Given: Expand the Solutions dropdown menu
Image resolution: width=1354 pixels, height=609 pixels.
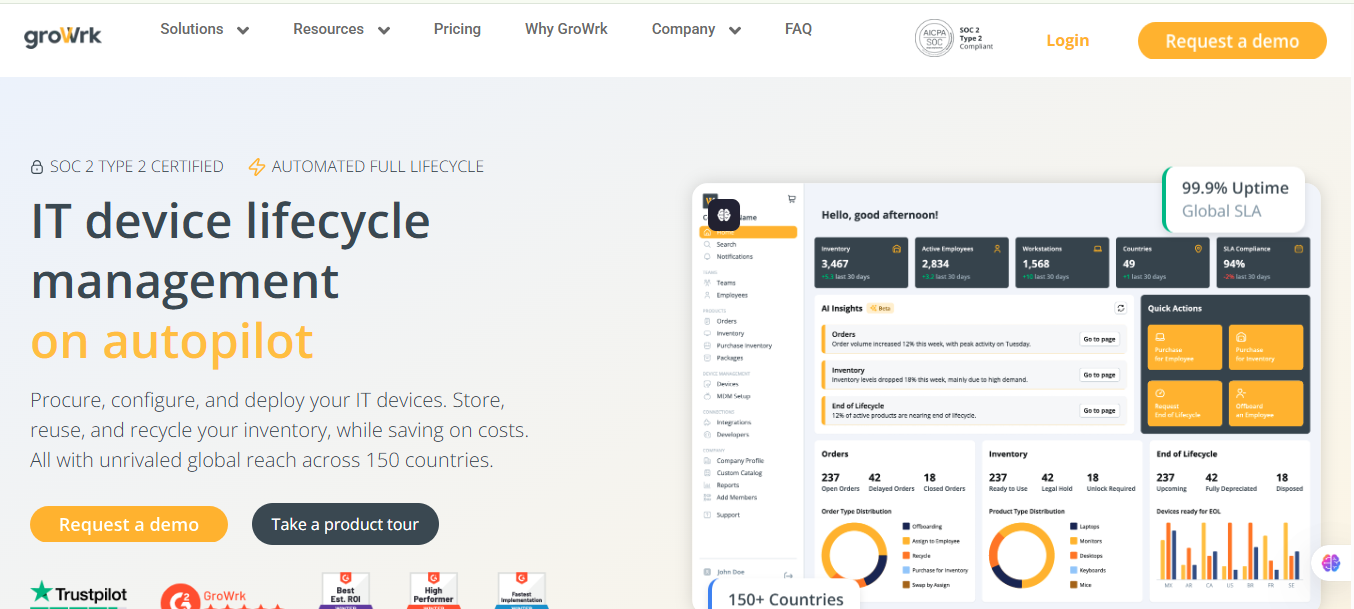Looking at the screenshot, I should pyautogui.click(x=204, y=30).
